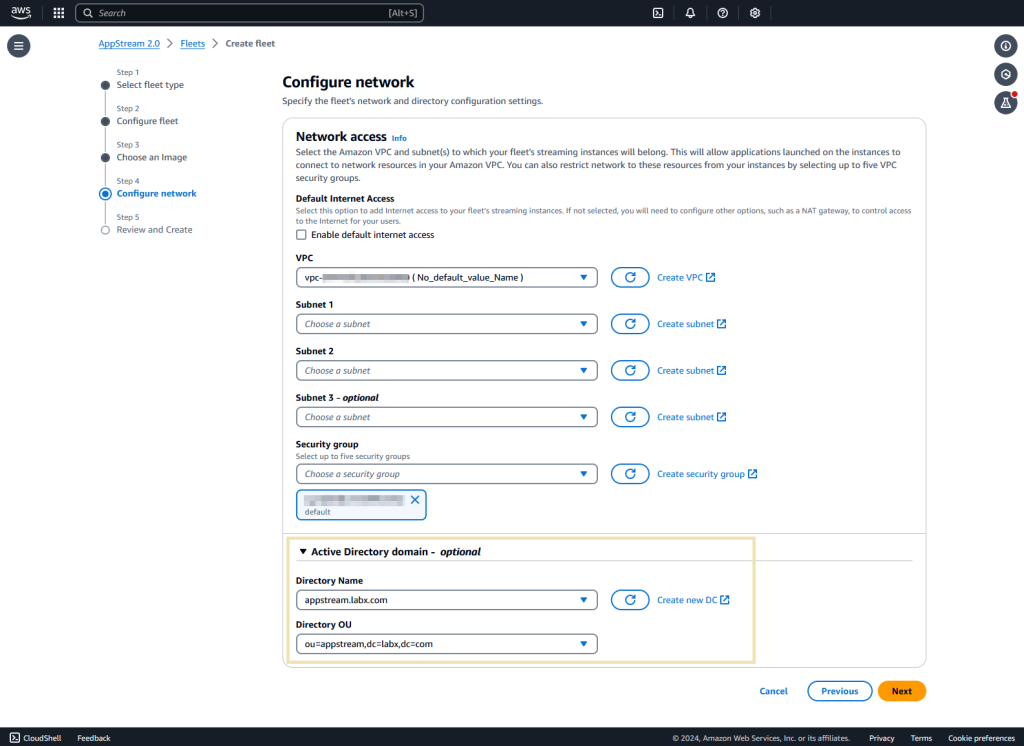
Task: Refresh the VPC list
Action: (x=630, y=277)
